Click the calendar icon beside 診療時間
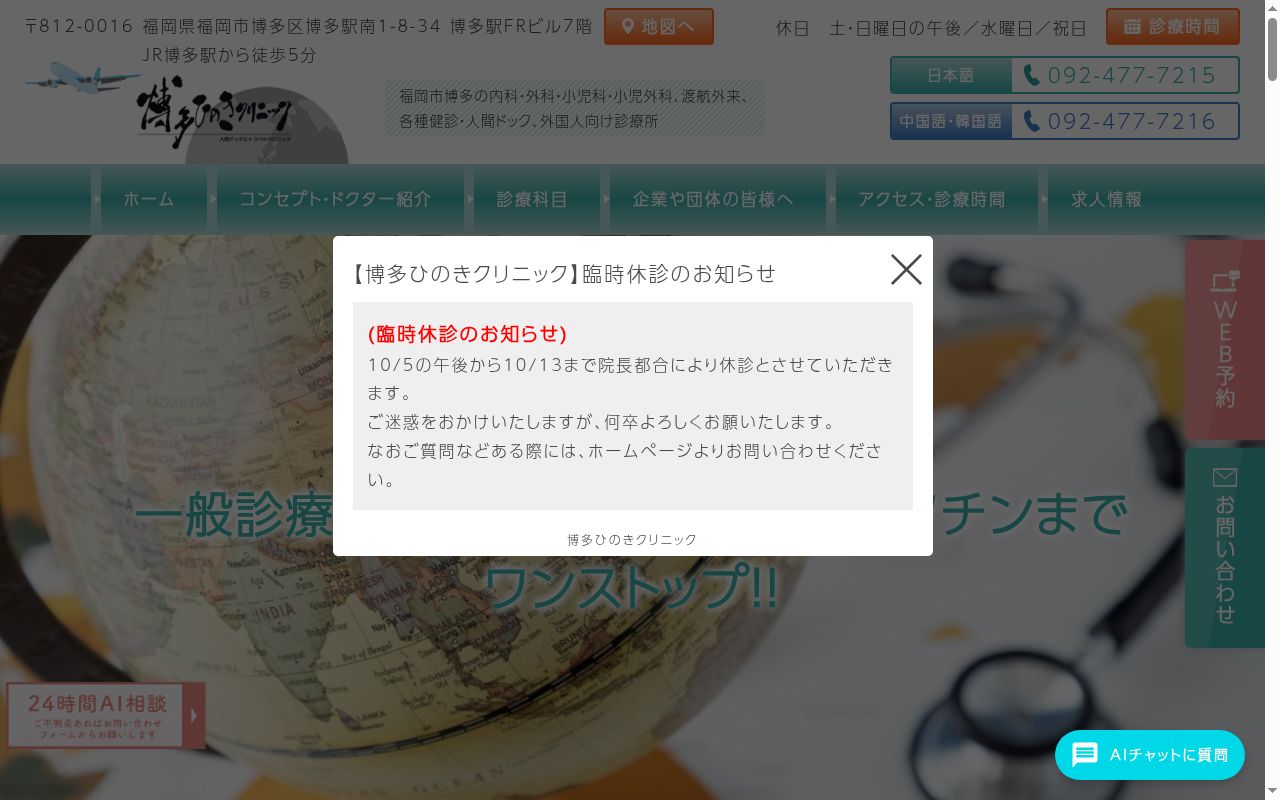 click(x=1132, y=26)
